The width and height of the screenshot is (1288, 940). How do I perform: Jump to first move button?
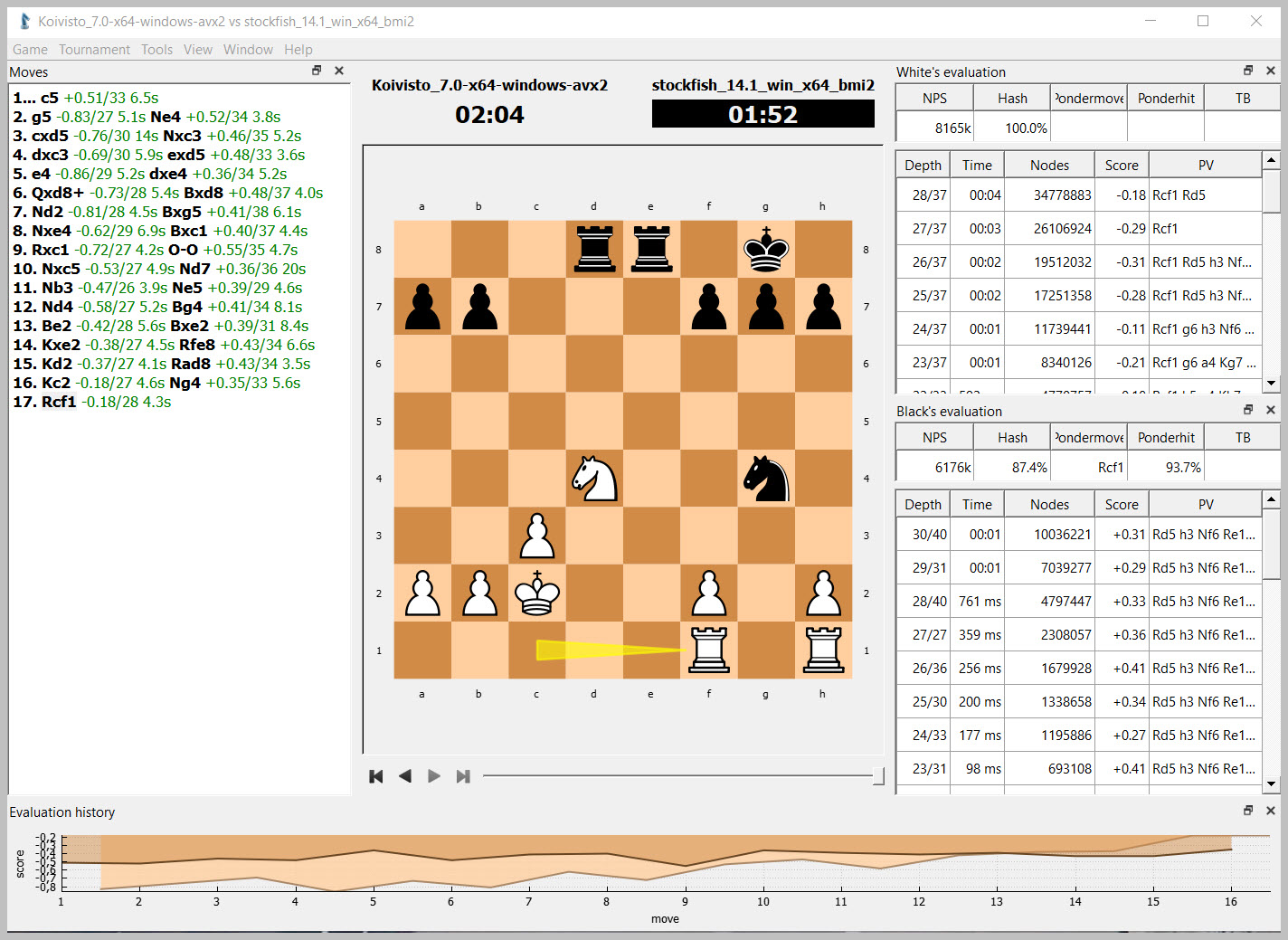[x=376, y=776]
